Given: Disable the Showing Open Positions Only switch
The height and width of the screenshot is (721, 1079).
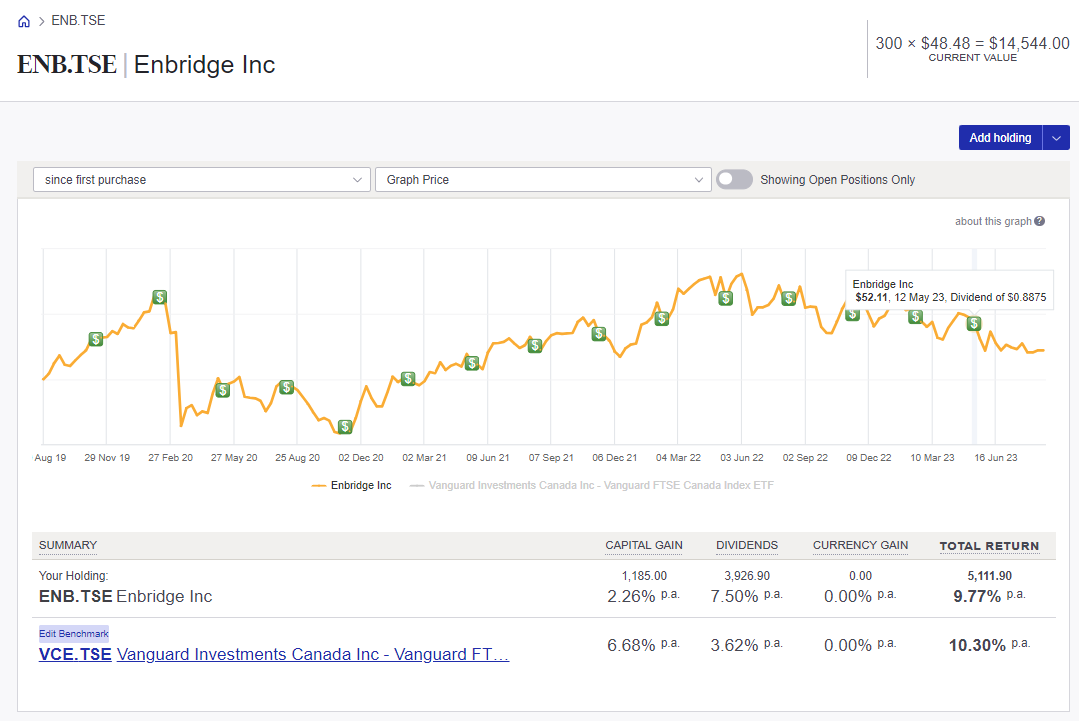Looking at the screenshot, I should 734,179.
